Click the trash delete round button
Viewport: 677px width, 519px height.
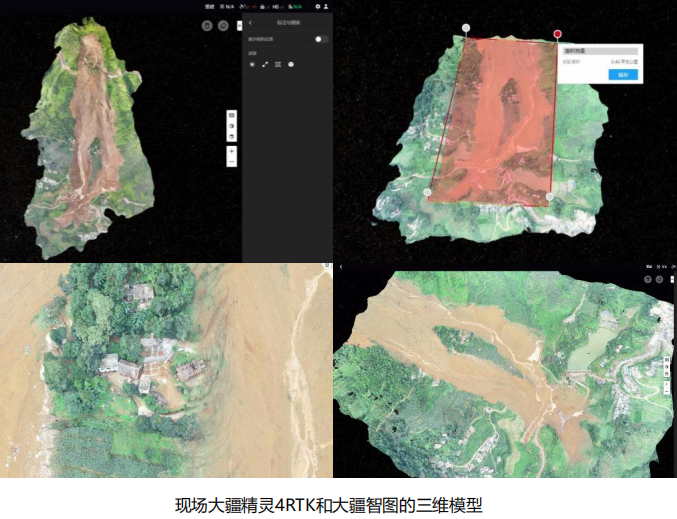207,26
